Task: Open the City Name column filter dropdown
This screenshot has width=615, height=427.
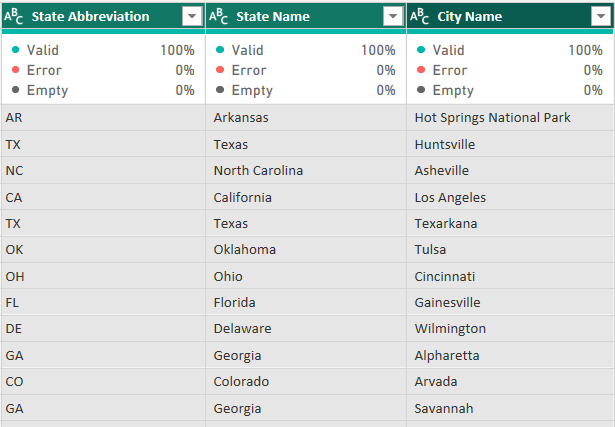Action: tap(601, 16)
